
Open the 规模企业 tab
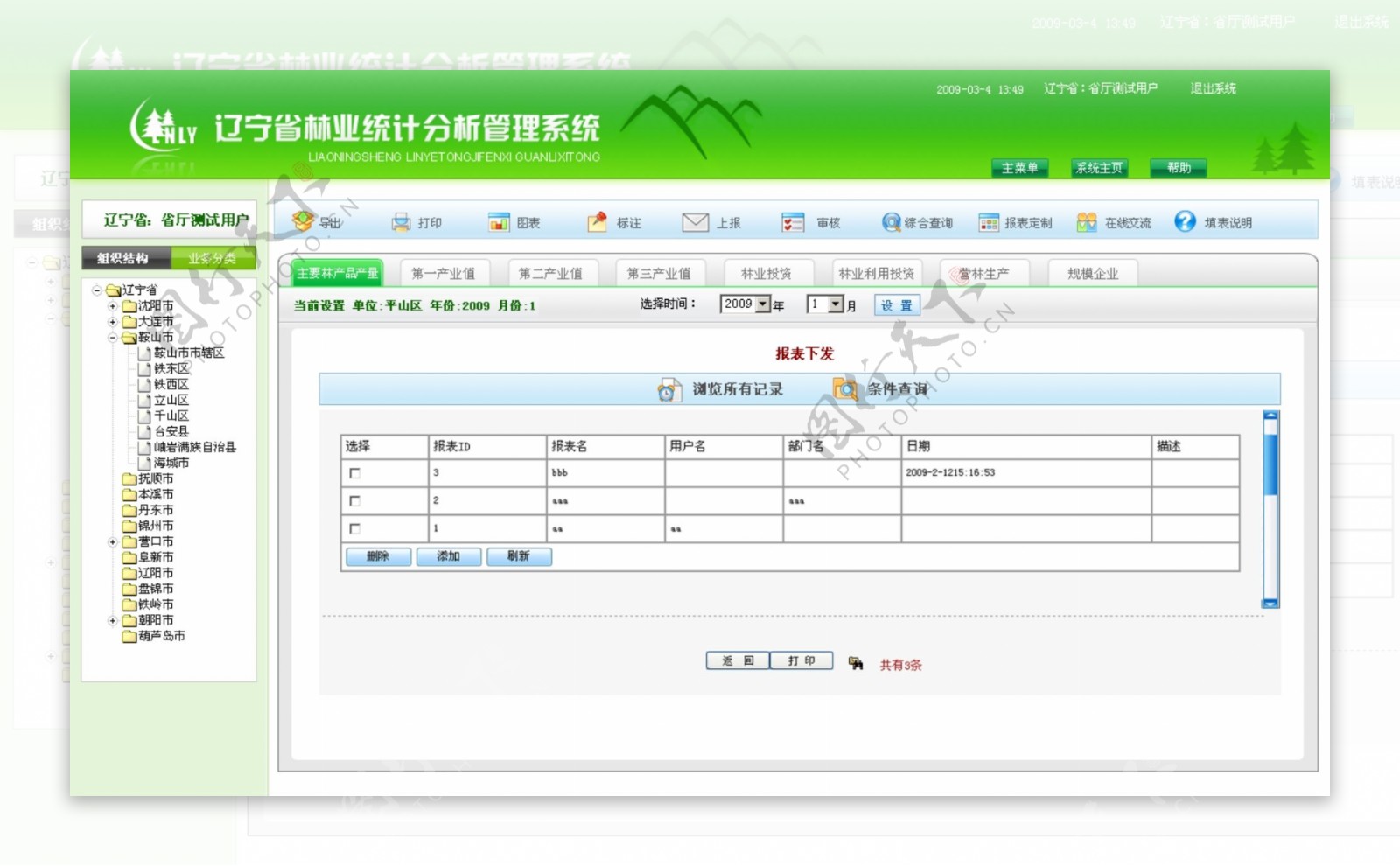pyautogui.click(x=1093, y=274)
